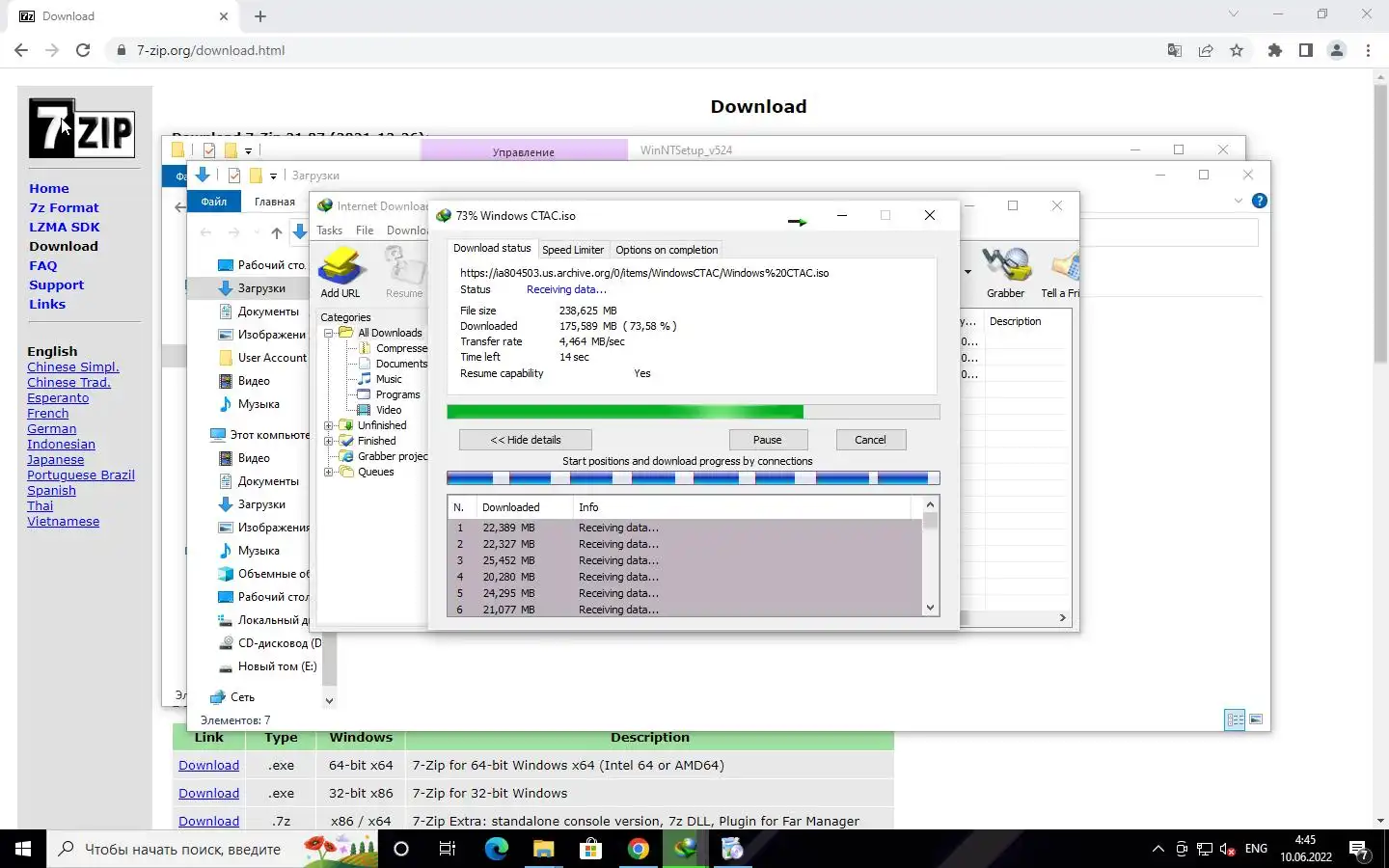Open the Options on completion tab

pyautogui.click(x=667, y=250)
